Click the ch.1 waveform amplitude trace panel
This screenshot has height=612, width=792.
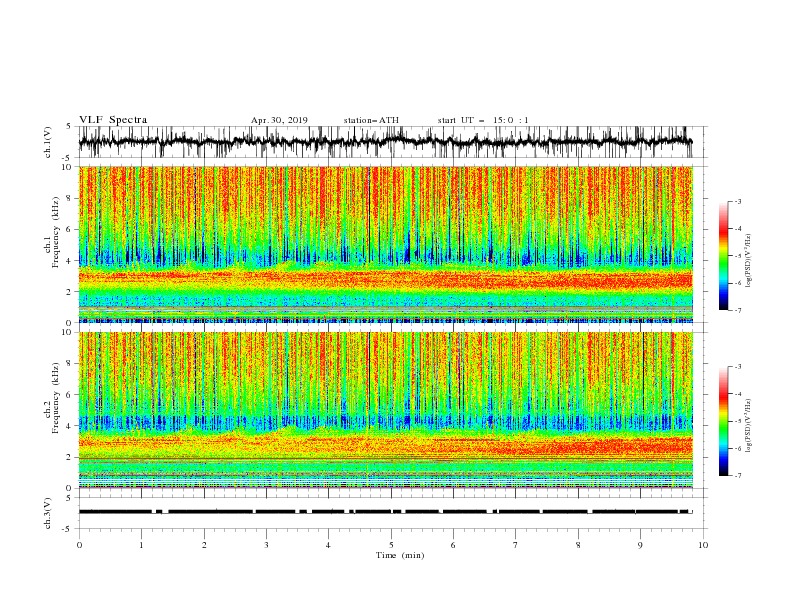[x=392, y=142]
